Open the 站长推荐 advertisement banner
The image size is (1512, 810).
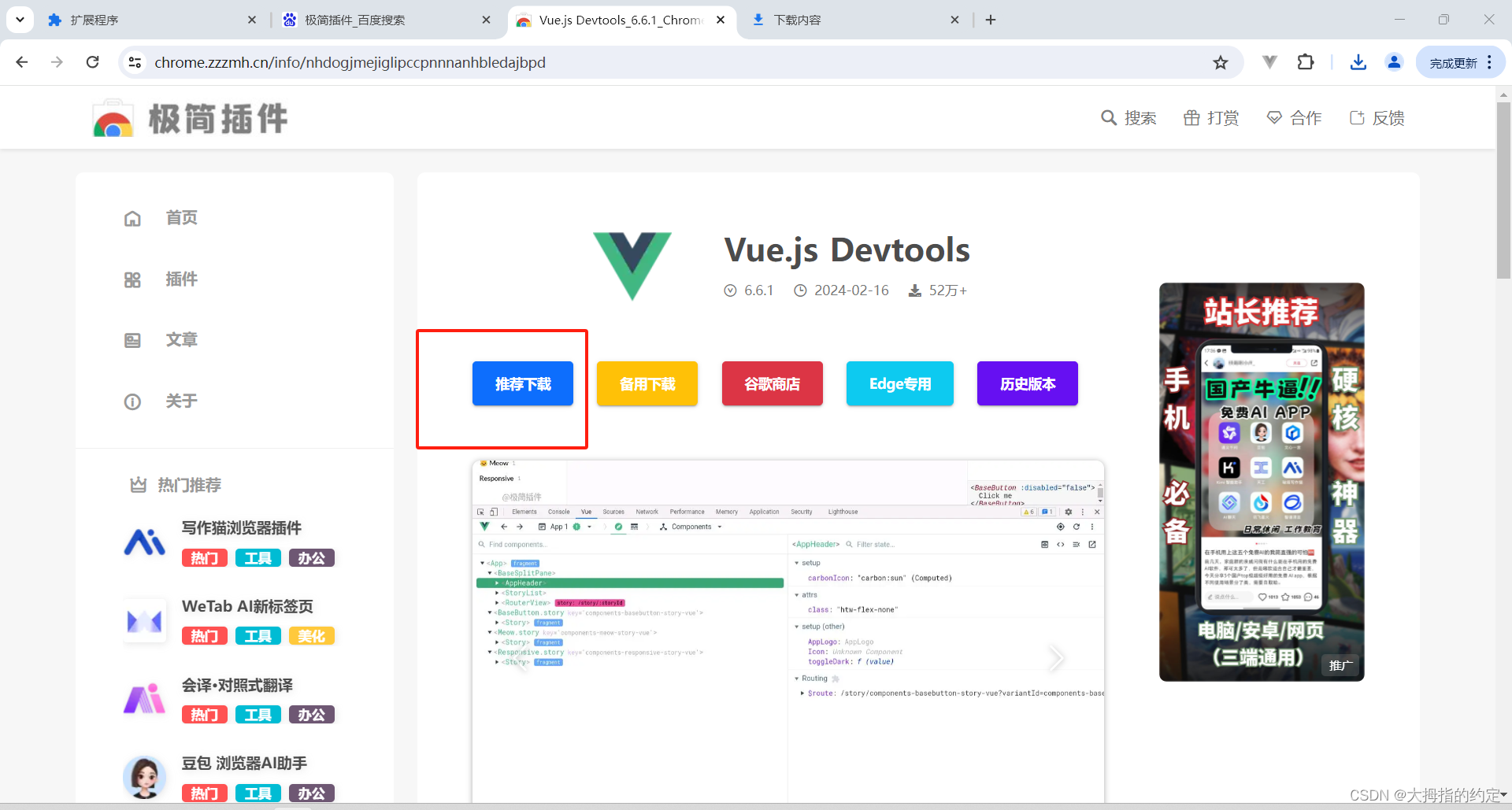pos(1262,482)
